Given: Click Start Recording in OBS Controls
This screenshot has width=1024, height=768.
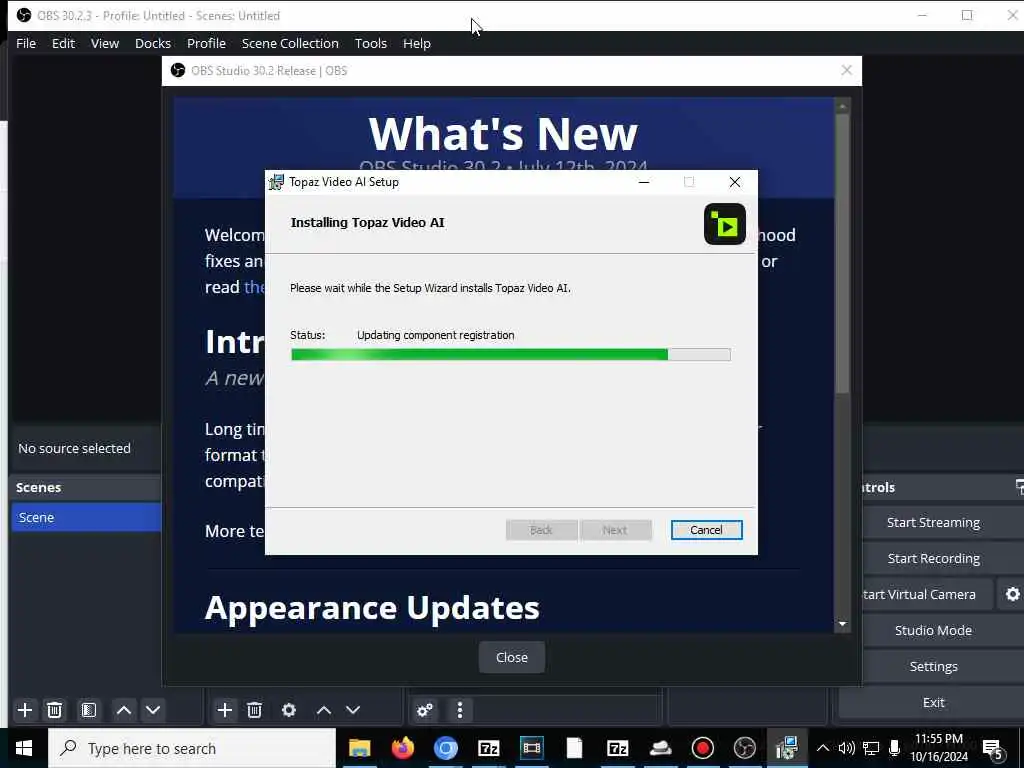Looking at the screenshot, I should pos(933,558).
